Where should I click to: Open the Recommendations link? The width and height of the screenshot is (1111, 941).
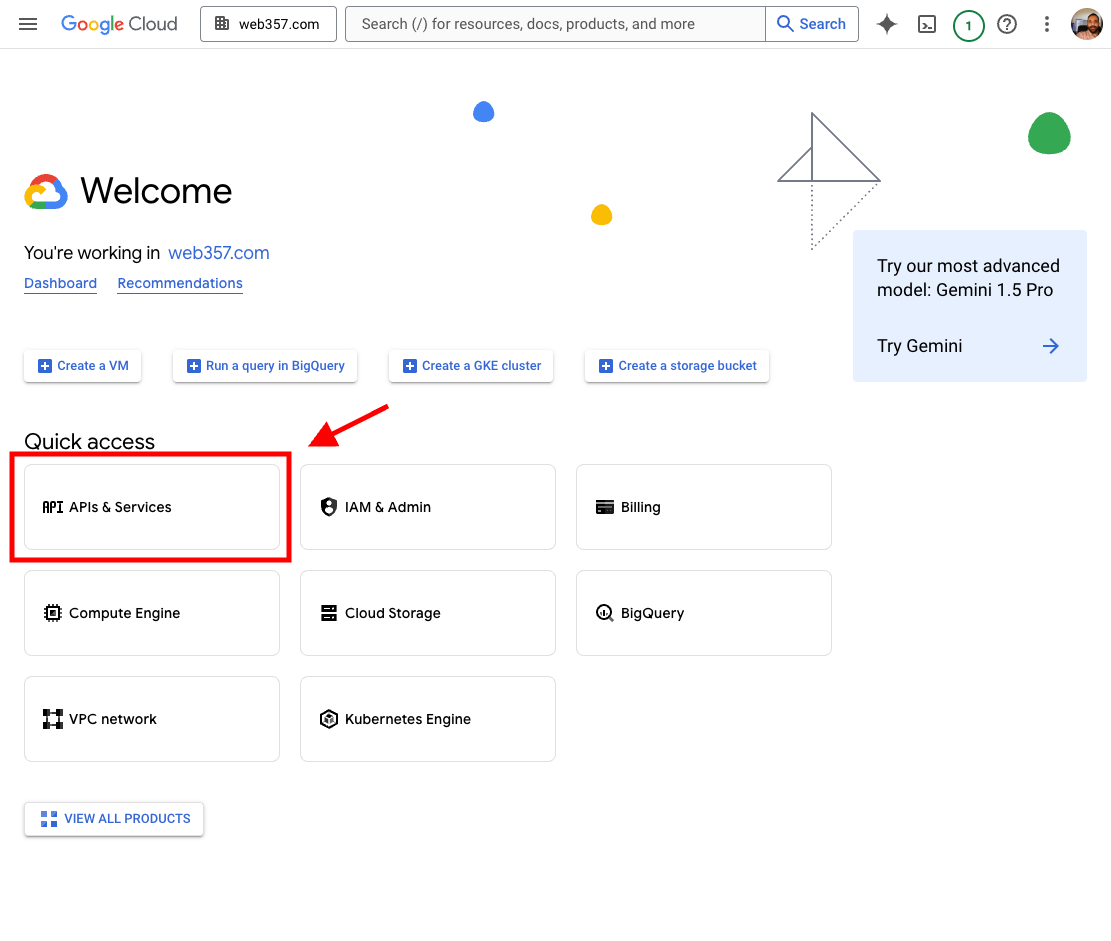point(180,283)
